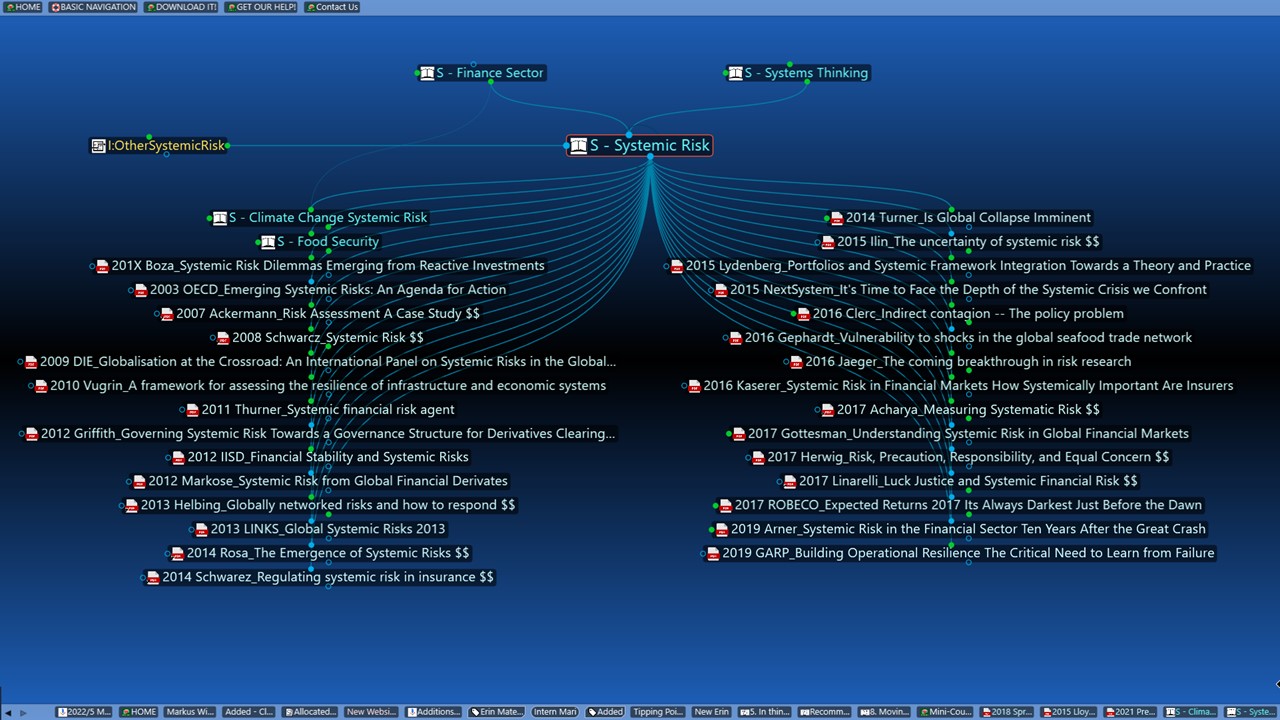The height and width of the screenshot is (720, 1280).
Task: Click the PDF icon beside 201X Boza
Action: tap(101, 266)
